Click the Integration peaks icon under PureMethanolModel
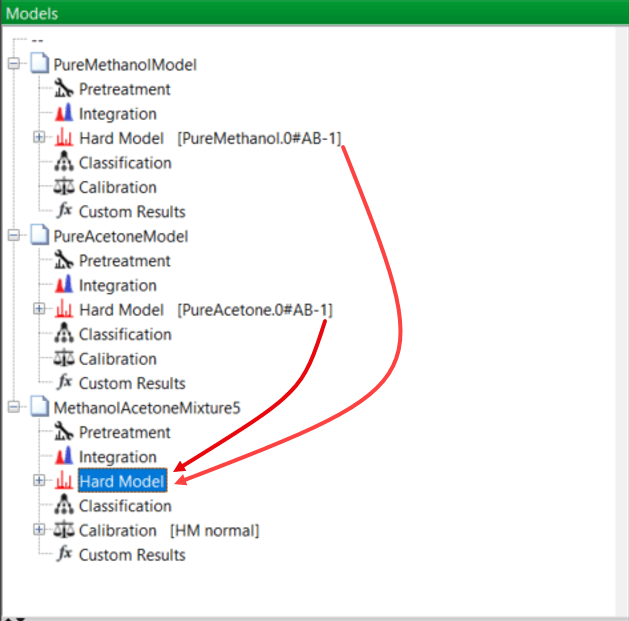 click(x=64, y=114)
